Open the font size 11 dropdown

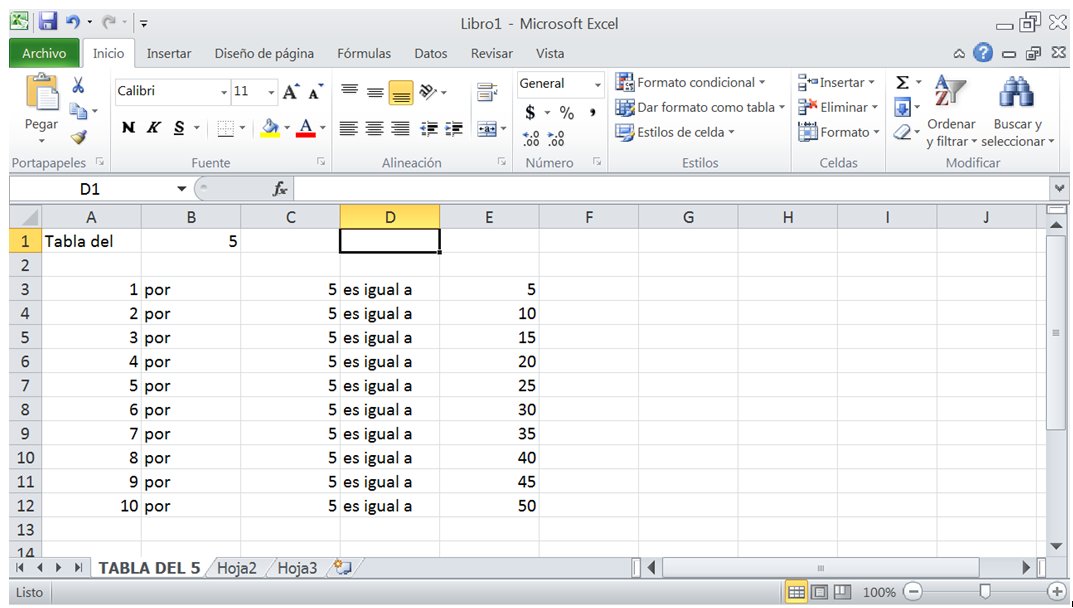(271, 92)
